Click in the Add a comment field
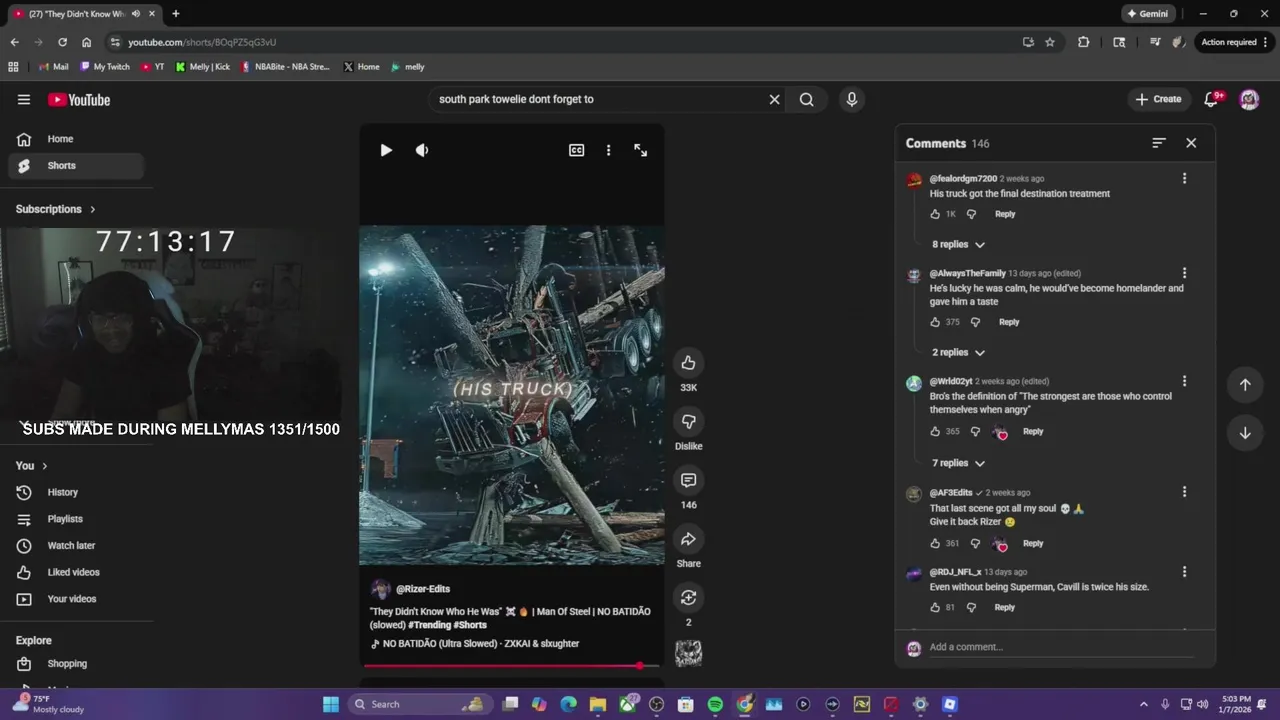The height and width of the screenshot is (720, 1280). pos(1060,647)
